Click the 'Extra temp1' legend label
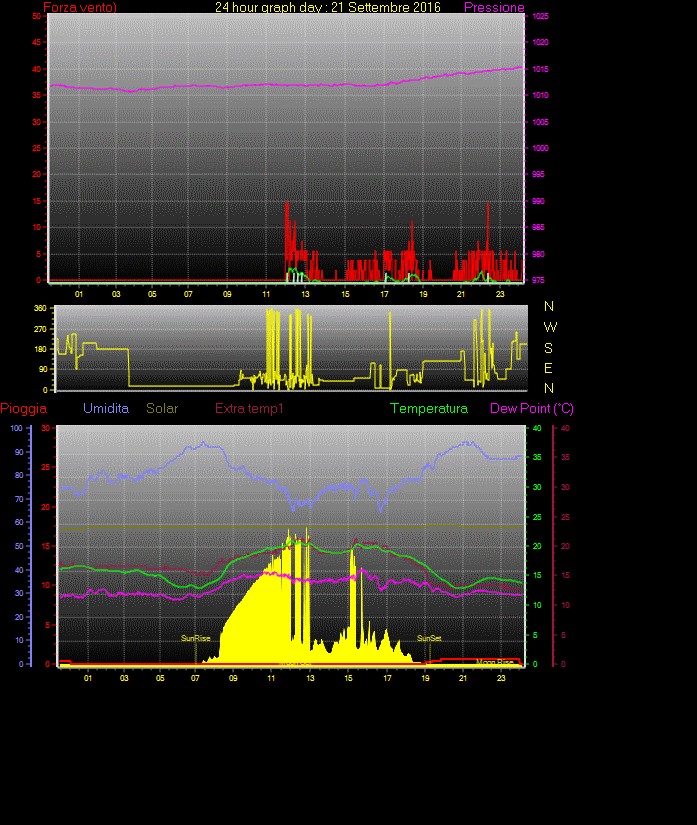This screenshot has height=825, width=697. click(250, 409)
